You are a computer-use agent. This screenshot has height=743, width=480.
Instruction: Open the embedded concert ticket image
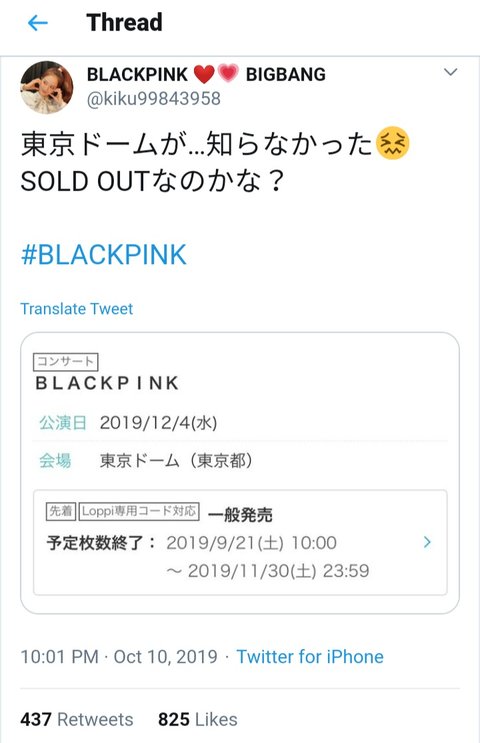pyautogui.click(x=240, y=473)
